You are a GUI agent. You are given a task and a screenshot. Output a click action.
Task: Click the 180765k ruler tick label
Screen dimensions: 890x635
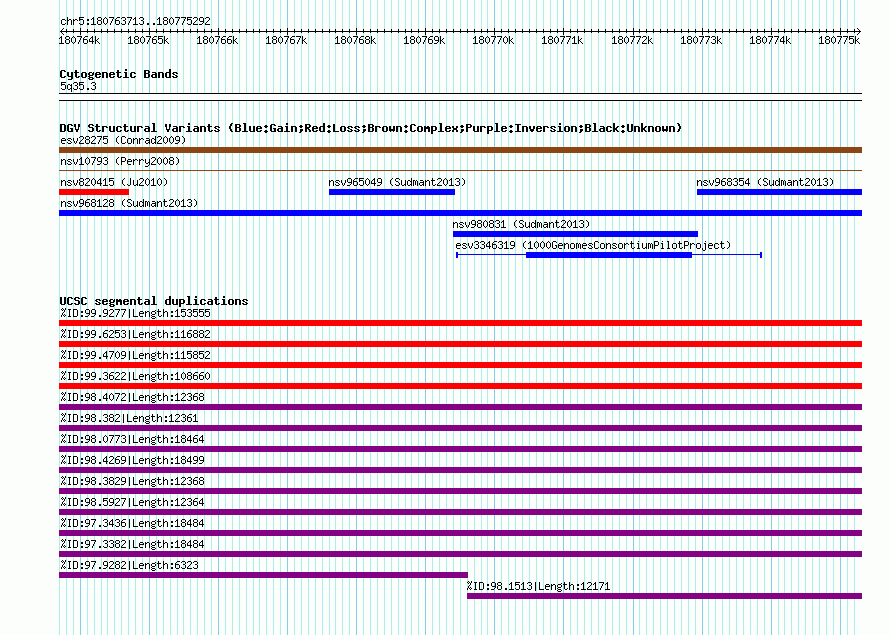click(x=148, y=40)
